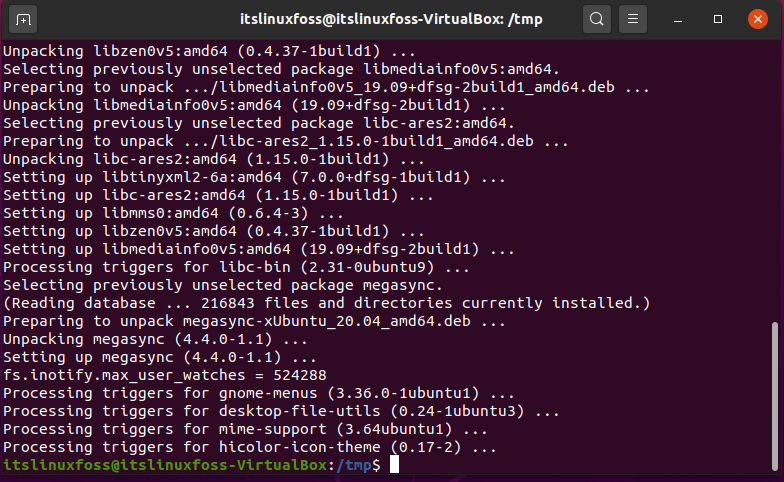Screen dimensions: 784x482
Task: Click 'Unpacking libmediainfo0v5:amd64' line
Action: tap(254, 105)
